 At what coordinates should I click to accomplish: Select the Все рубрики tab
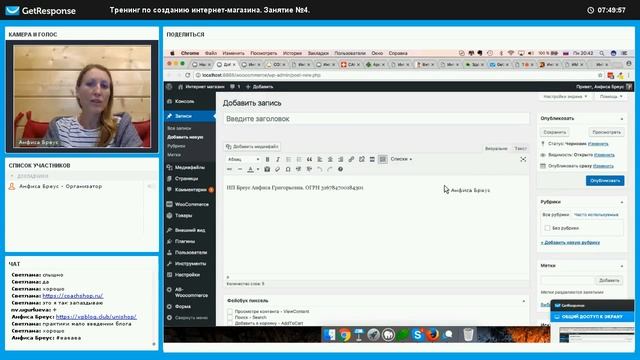tap(556, 215)
